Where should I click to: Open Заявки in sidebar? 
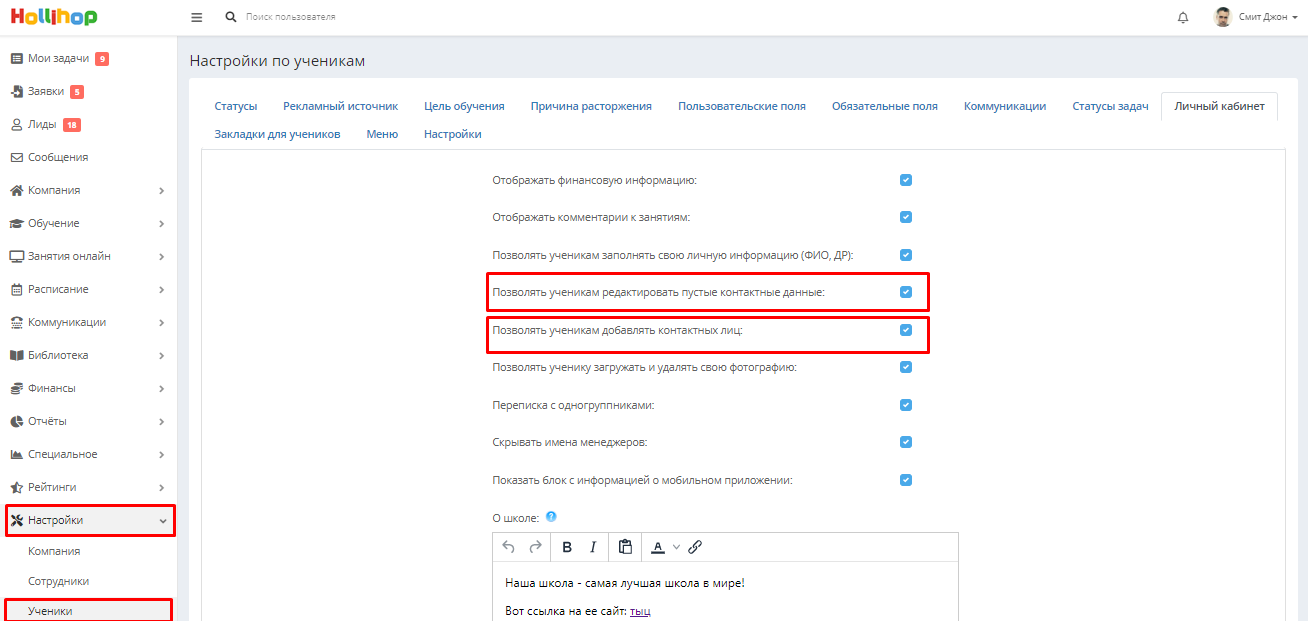pos(46,92)
